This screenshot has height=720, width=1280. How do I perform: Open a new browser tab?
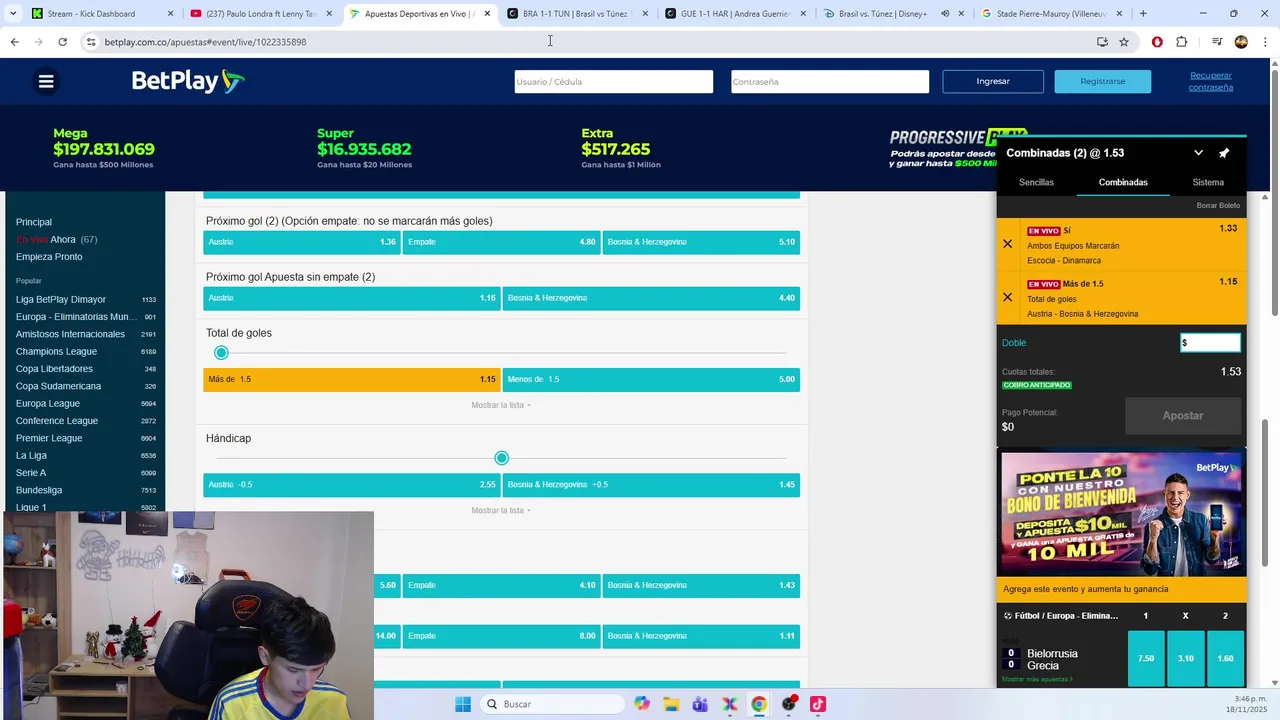(1143, 14)
